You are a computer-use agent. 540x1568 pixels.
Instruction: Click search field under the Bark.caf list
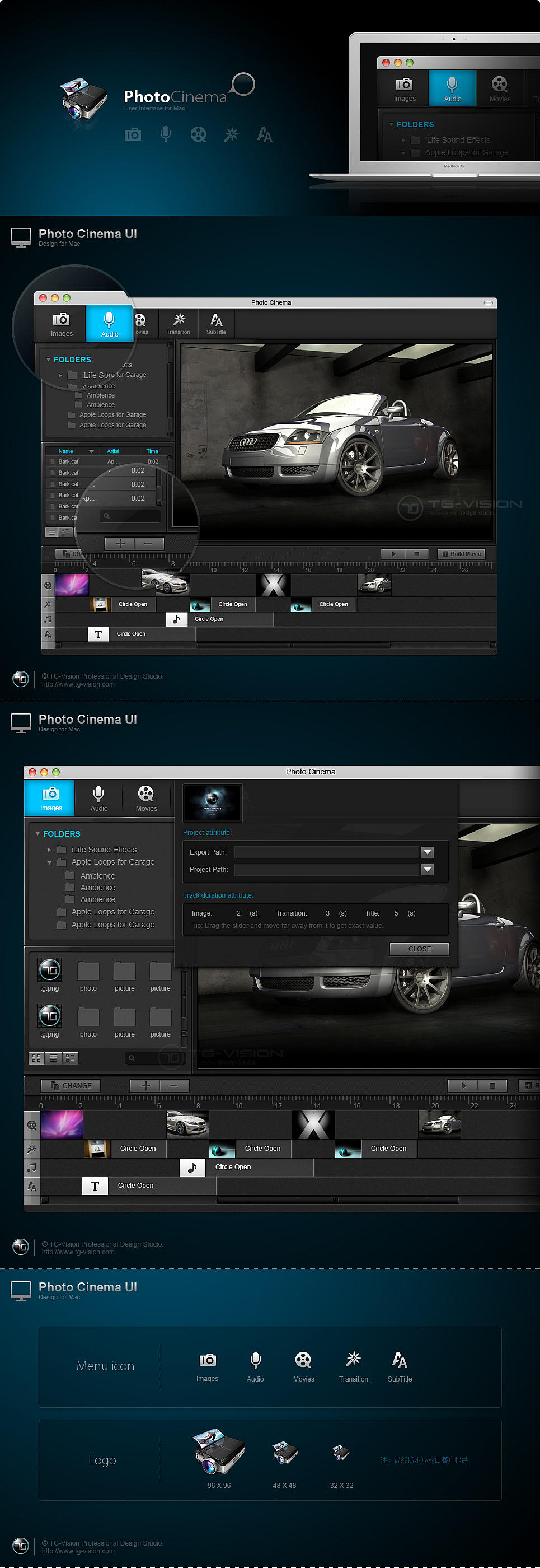[131, 516]
